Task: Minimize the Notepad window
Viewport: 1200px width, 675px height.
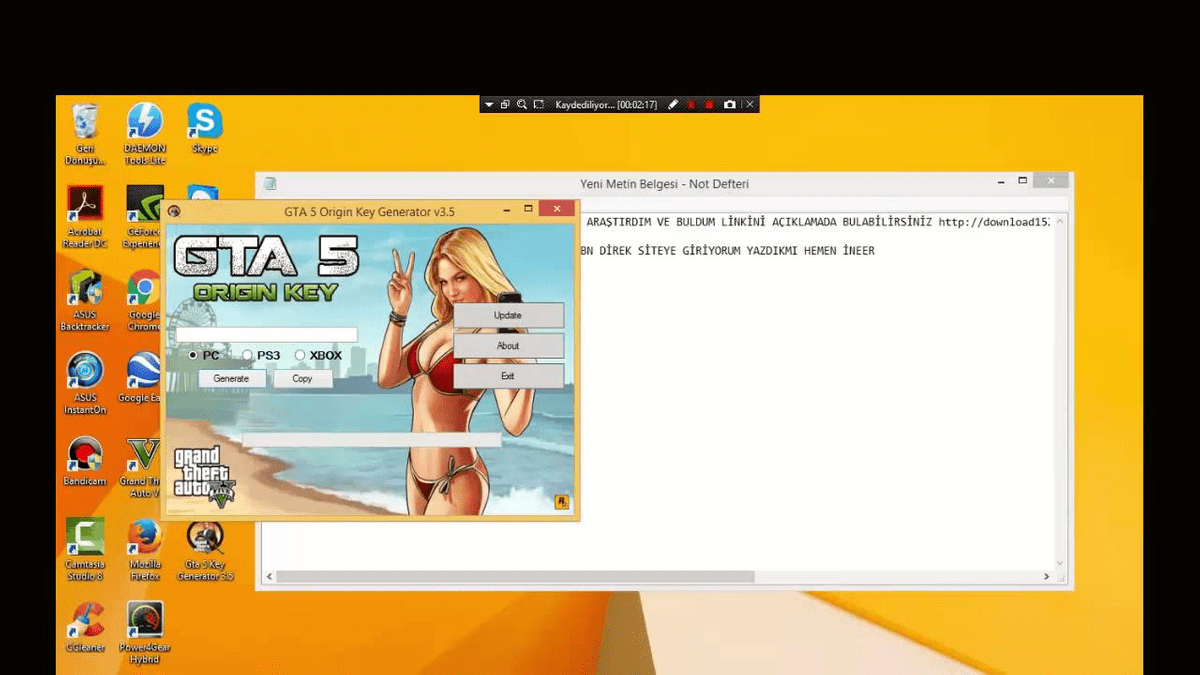Action: pos(1002,182)
